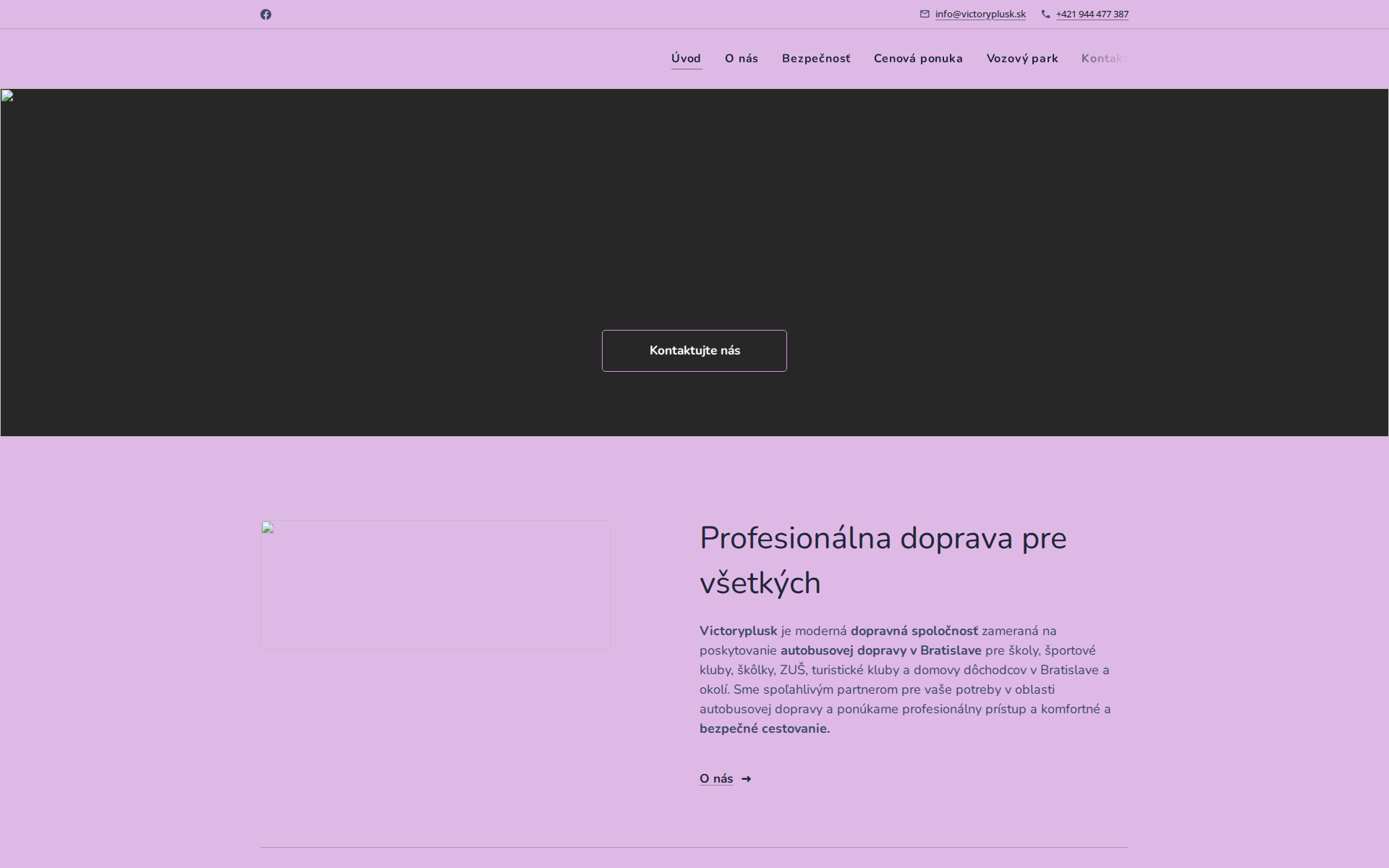
Task: Click broken image icon in dark hero
Action: (x=7, y=96)
